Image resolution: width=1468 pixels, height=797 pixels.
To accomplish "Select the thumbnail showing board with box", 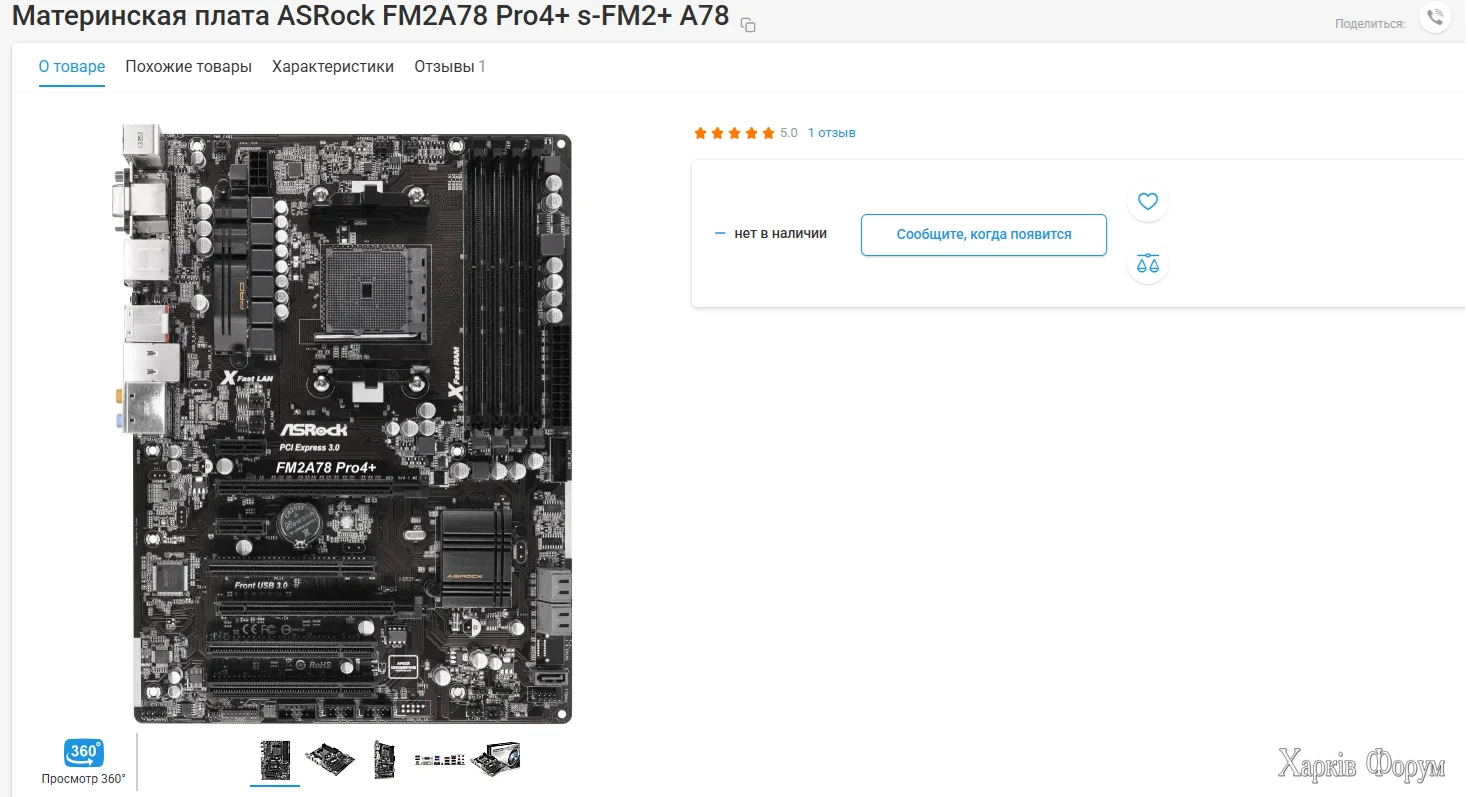I will 495,760.
